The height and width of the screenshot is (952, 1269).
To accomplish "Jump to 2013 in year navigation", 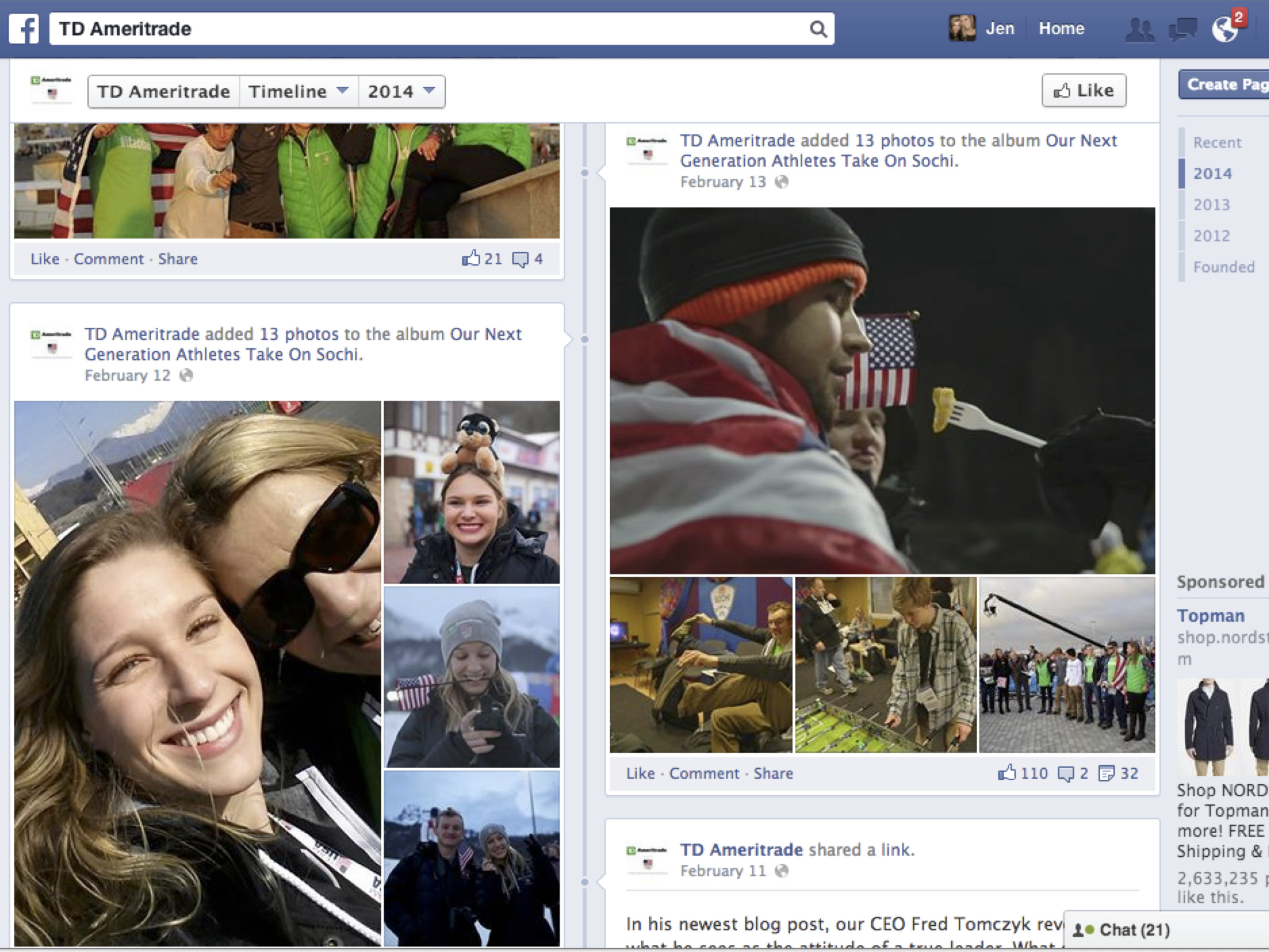I will 1211,205.
